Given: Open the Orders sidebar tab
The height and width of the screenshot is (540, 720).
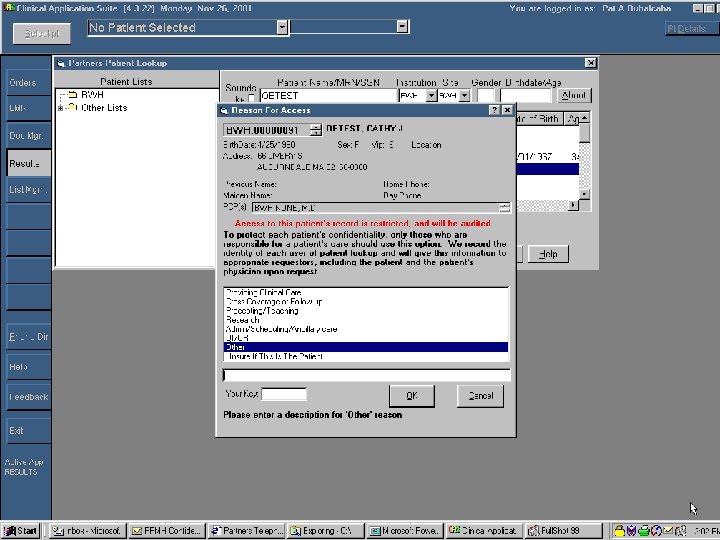Looking at the screenshot, I should pos(28,83).
